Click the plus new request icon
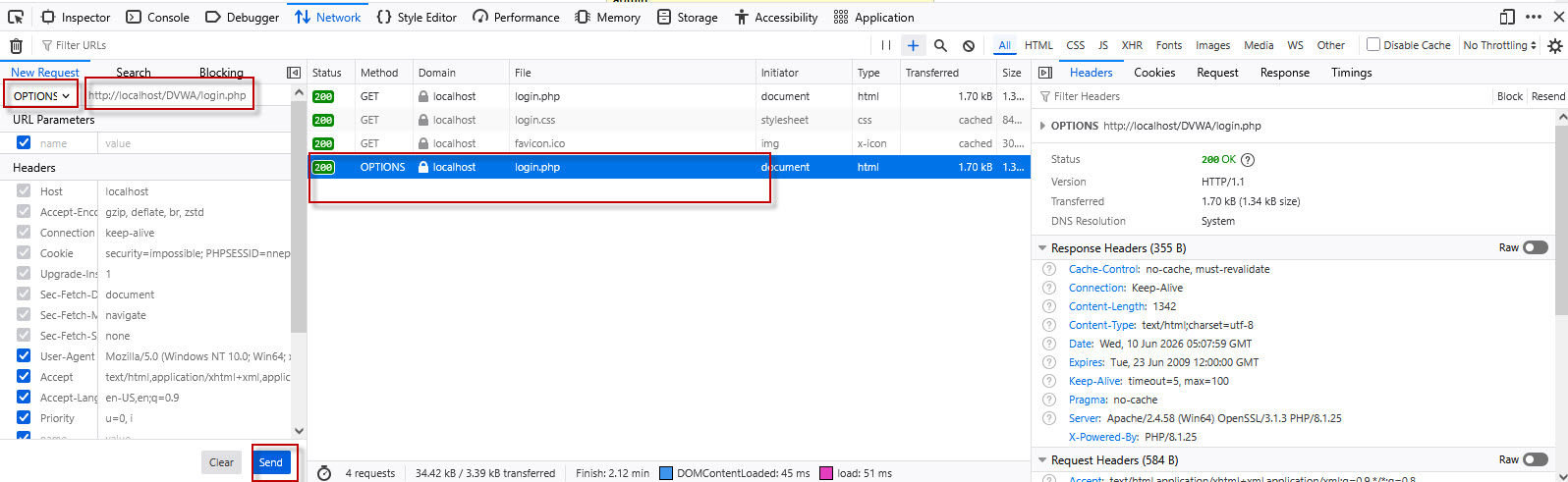Viewport: 1568px width, 482px height. (x=913, y=45)
